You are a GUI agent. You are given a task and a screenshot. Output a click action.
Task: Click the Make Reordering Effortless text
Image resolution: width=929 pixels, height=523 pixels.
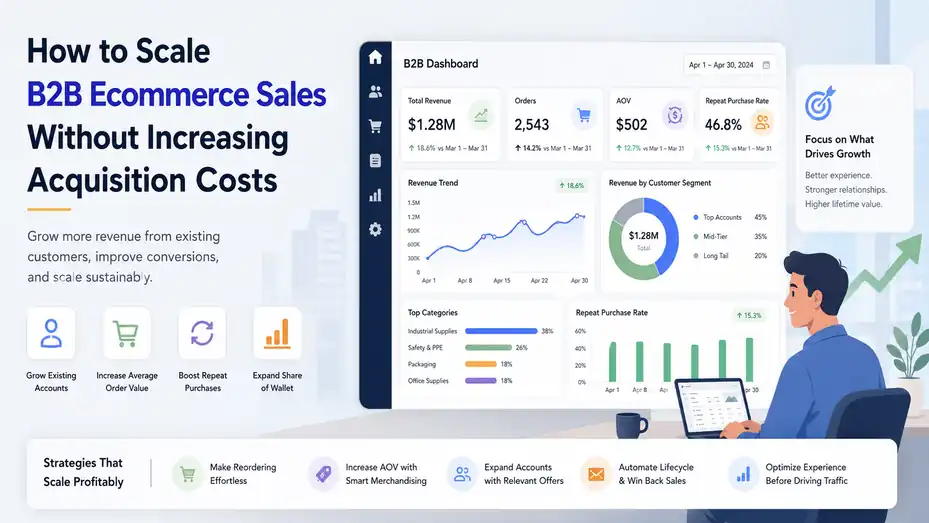(x=242, y=474)
